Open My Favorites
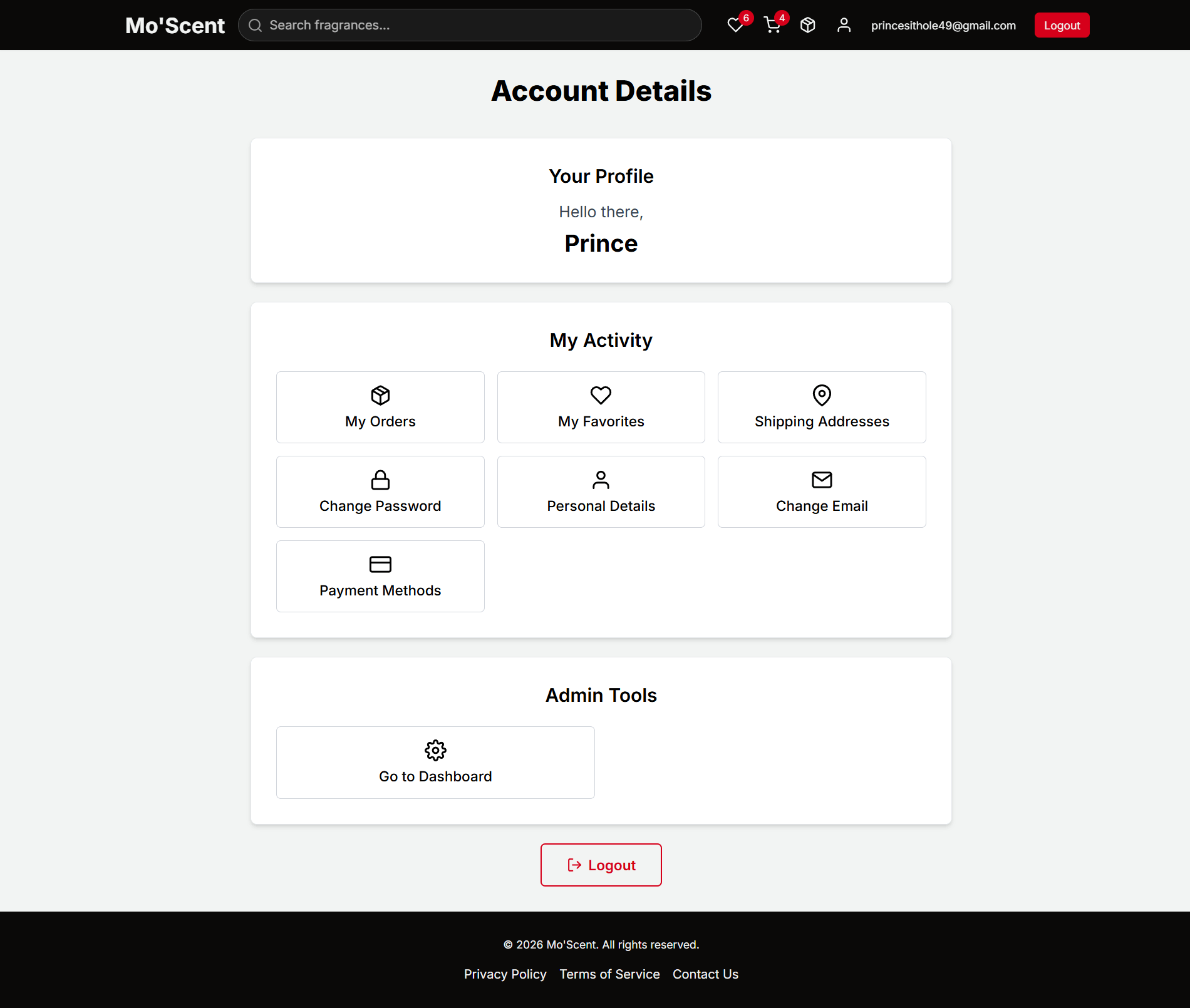 pyautogui.click(x=601, y=407)
